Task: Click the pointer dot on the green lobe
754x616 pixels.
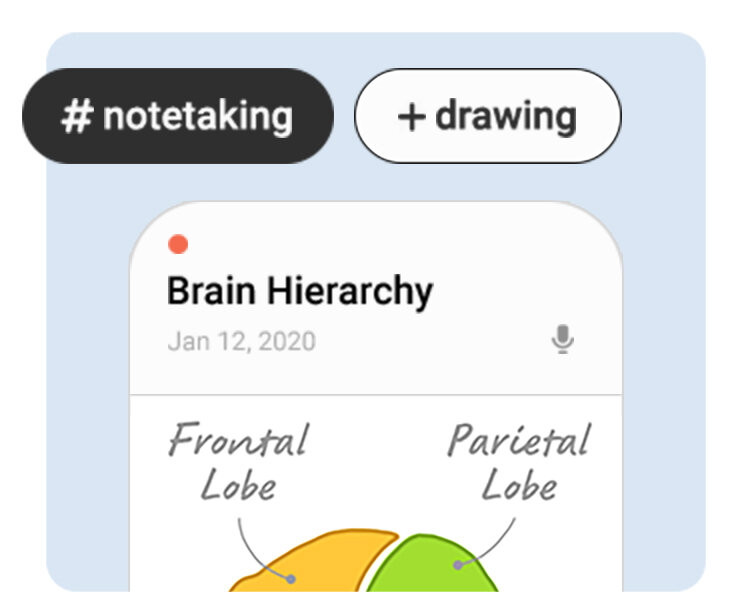Action: 458,565
